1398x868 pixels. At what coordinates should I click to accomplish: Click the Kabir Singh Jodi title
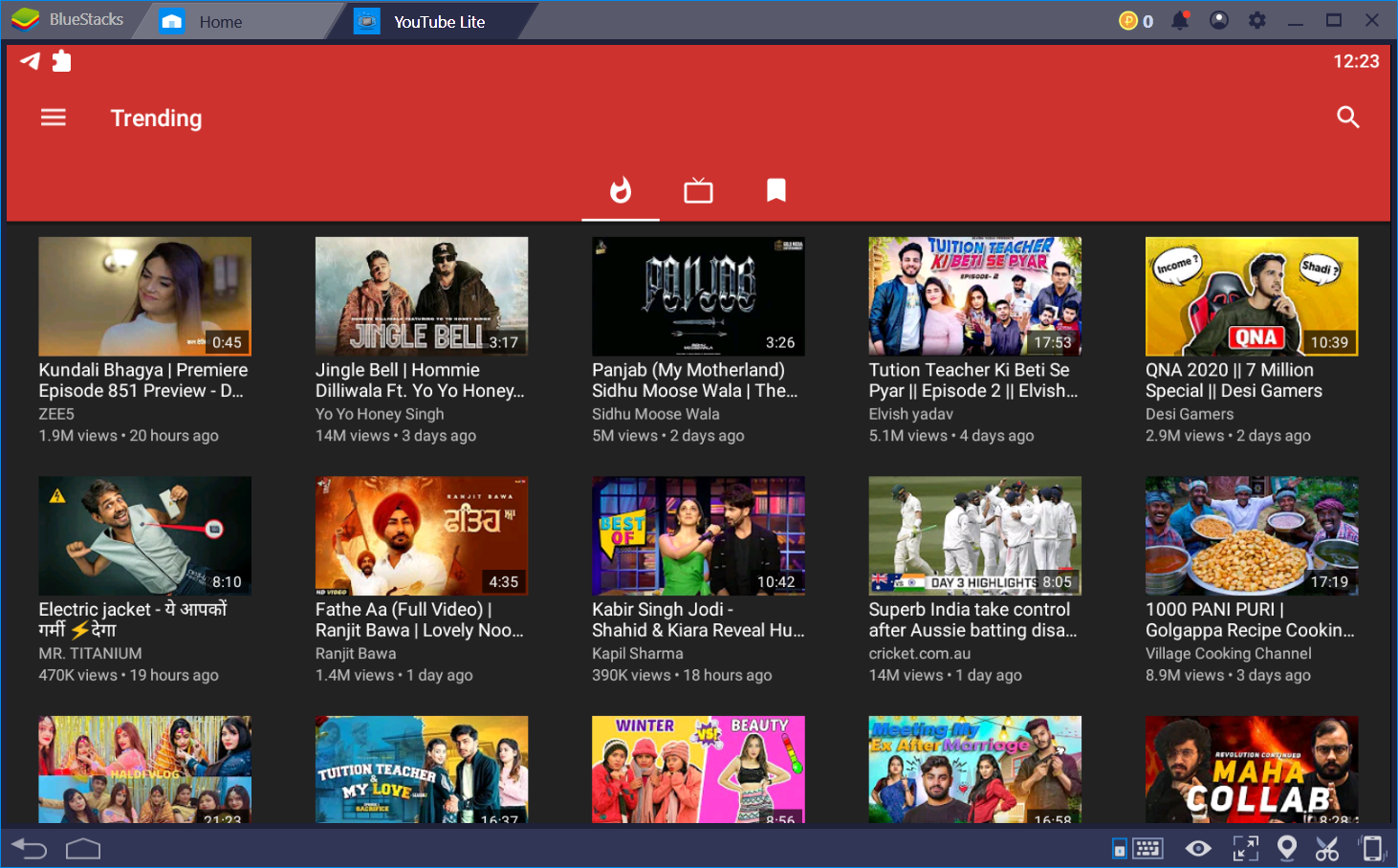pyautogui.click(x=698, y=619)
